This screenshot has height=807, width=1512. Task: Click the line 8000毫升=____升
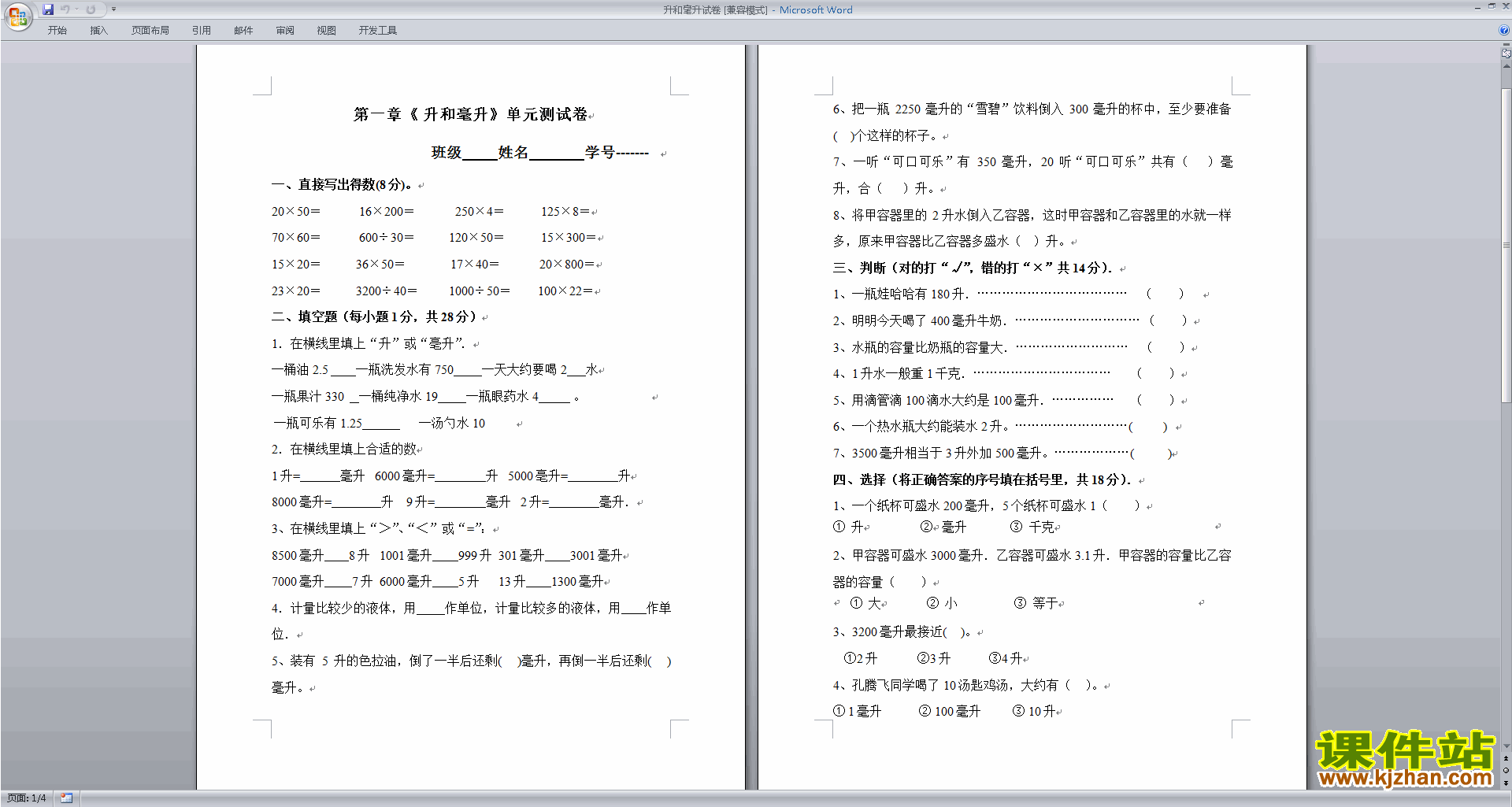pos(332,502)
